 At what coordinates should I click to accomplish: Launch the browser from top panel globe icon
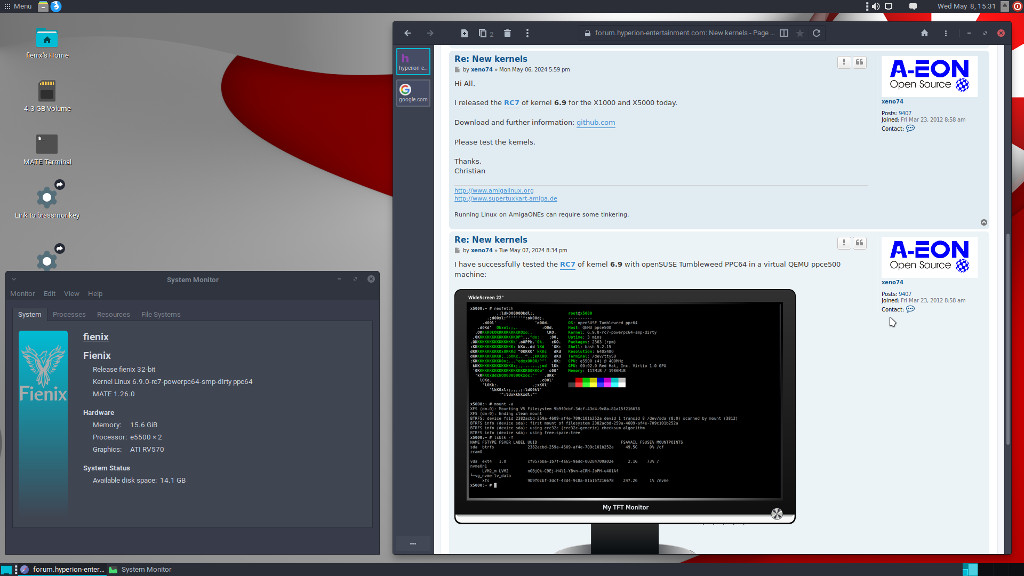point(56,6)
